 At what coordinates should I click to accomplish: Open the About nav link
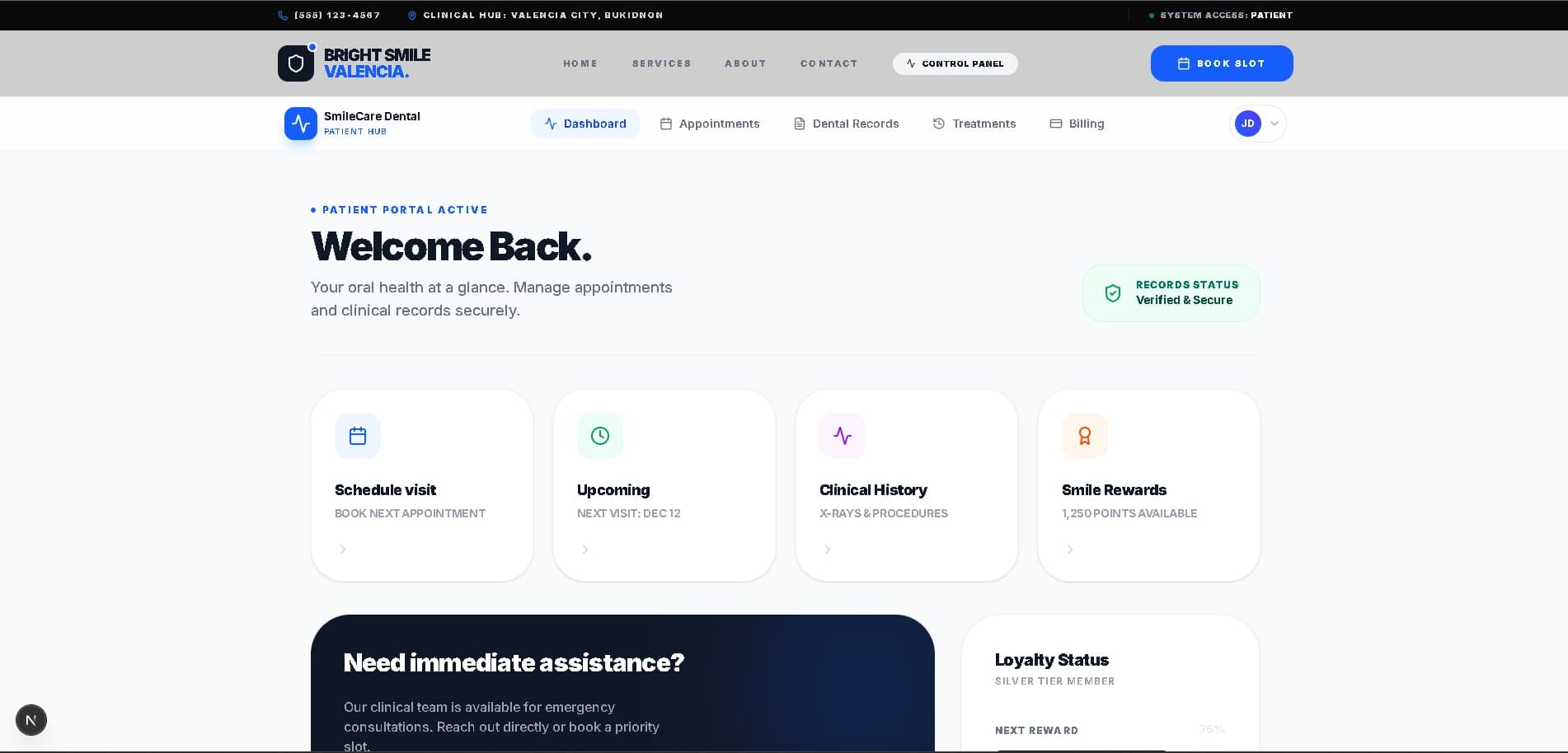(x=745, y=63)
